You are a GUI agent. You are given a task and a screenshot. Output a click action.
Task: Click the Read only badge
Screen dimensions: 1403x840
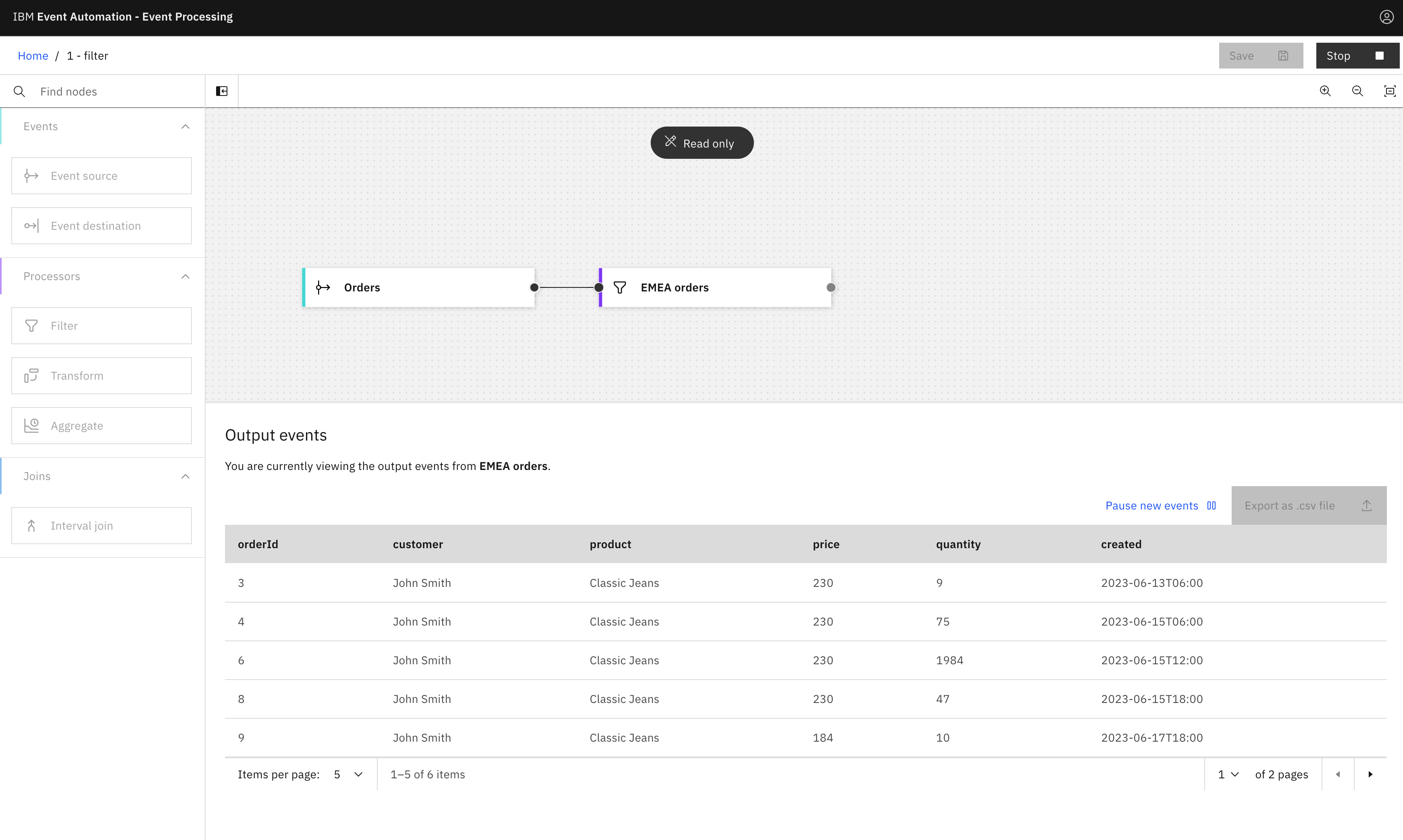tap(701, 143)
